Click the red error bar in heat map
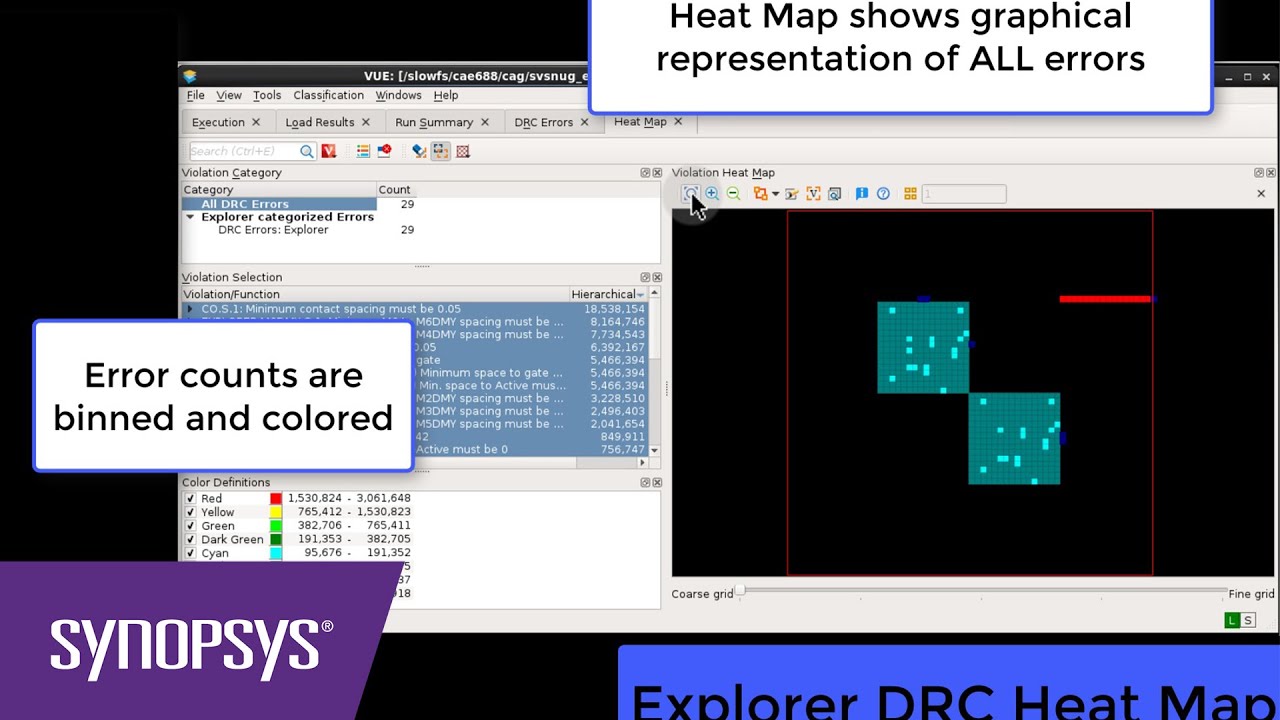 click(x=1105, y=298)
